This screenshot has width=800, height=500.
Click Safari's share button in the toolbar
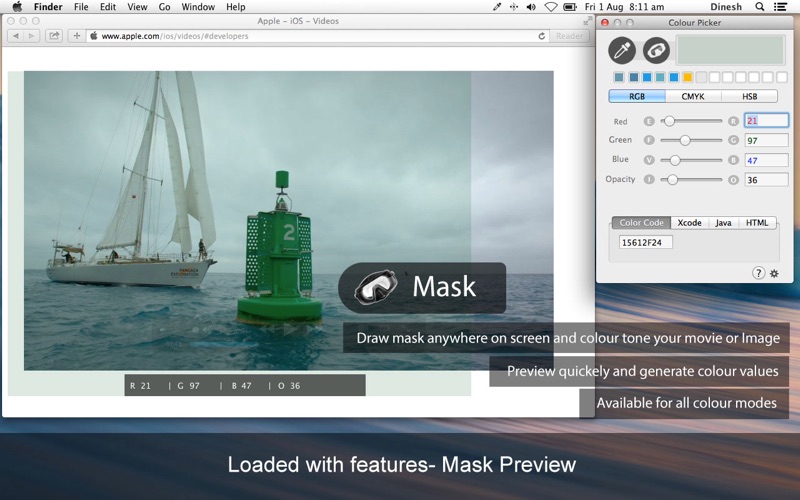click(53, 36)
